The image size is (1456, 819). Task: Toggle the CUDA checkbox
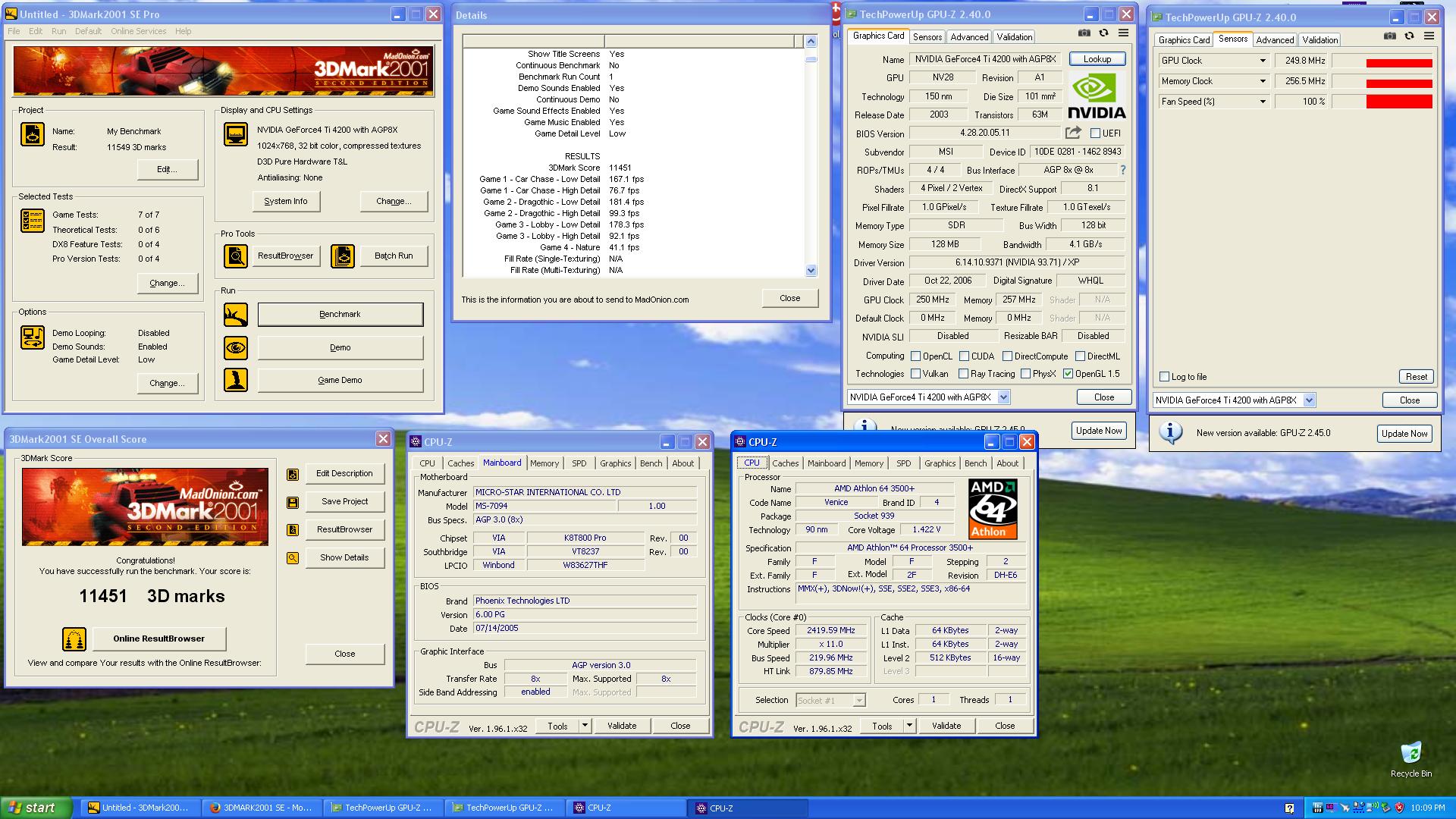coord(964,356)
